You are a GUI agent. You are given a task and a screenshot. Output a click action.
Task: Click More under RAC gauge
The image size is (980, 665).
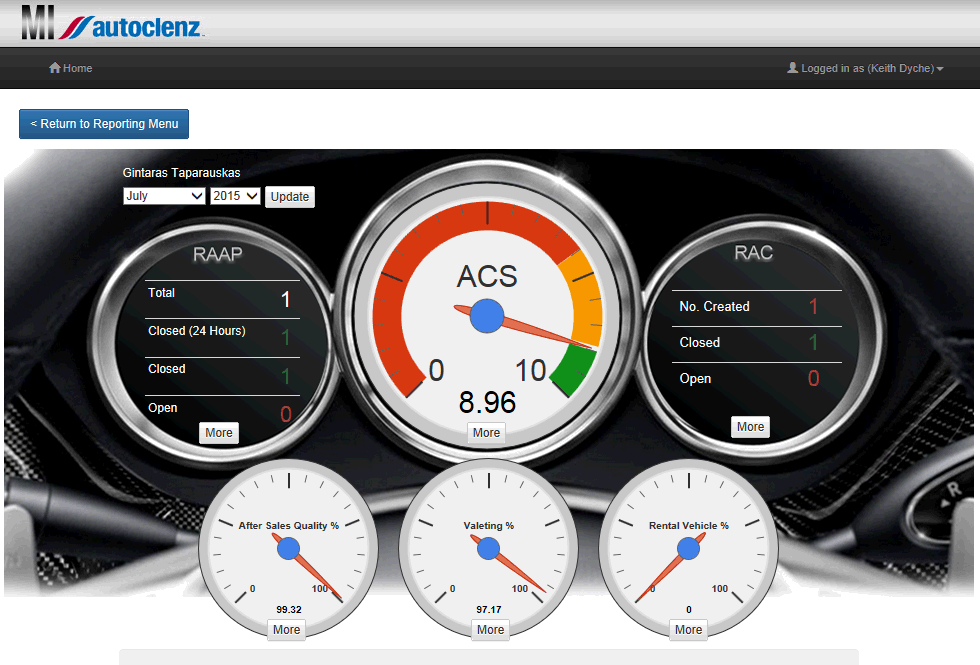point(750,427)
